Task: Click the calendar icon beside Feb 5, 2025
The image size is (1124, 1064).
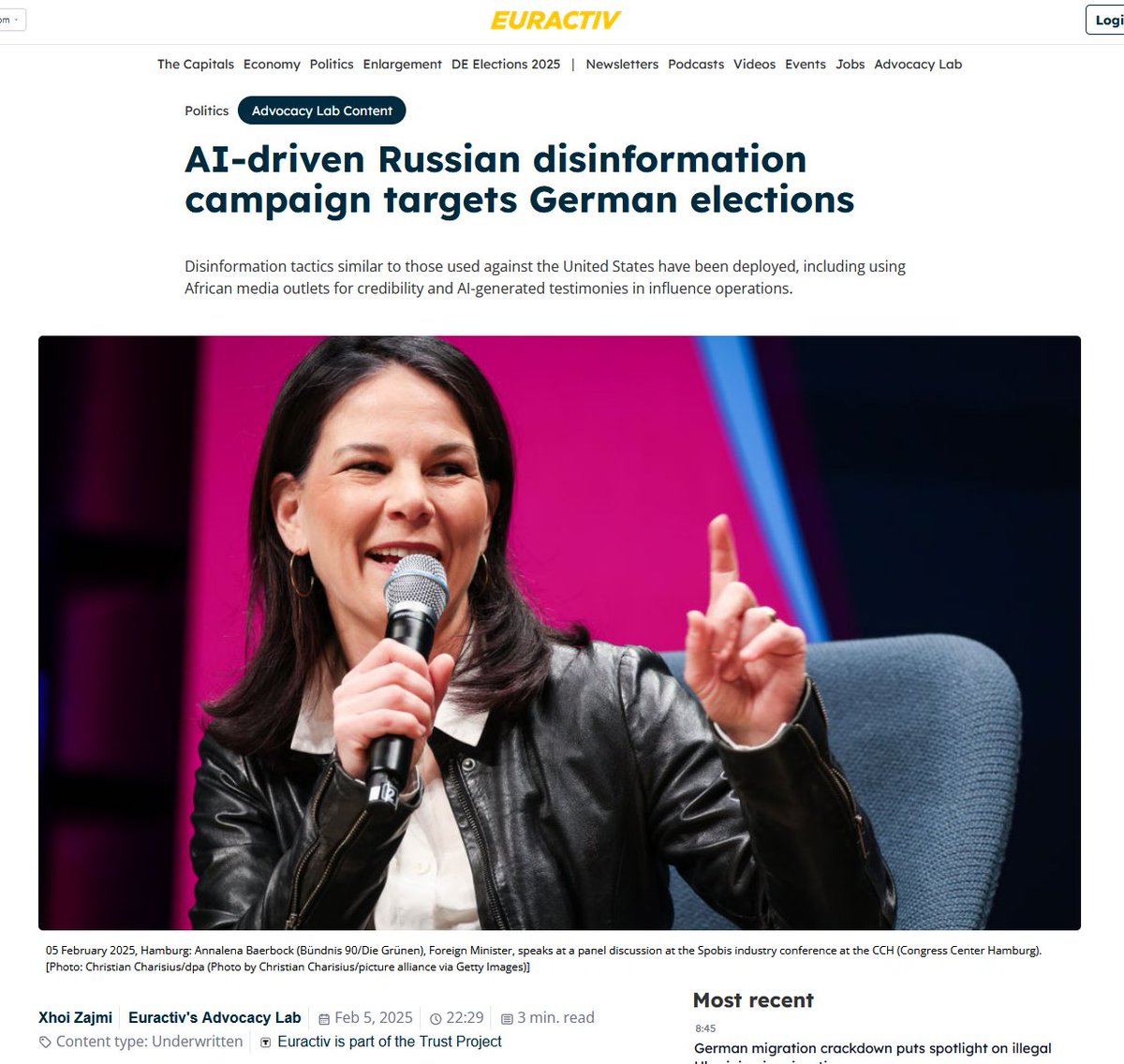Action: pos(324,1019)
